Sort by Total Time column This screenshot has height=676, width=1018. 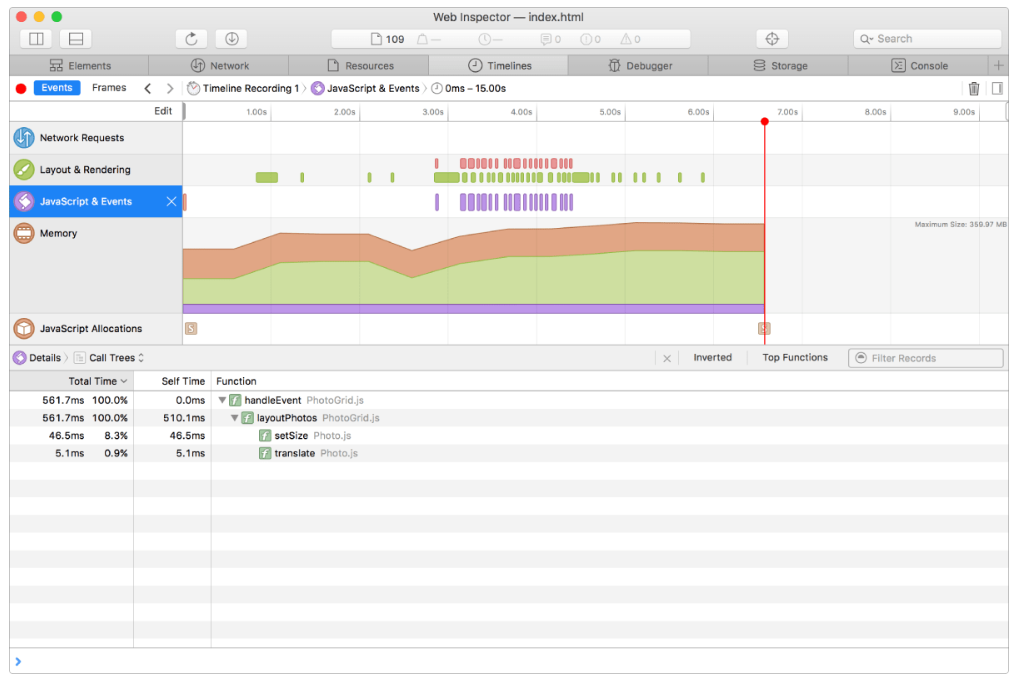[x=71, y=381]
